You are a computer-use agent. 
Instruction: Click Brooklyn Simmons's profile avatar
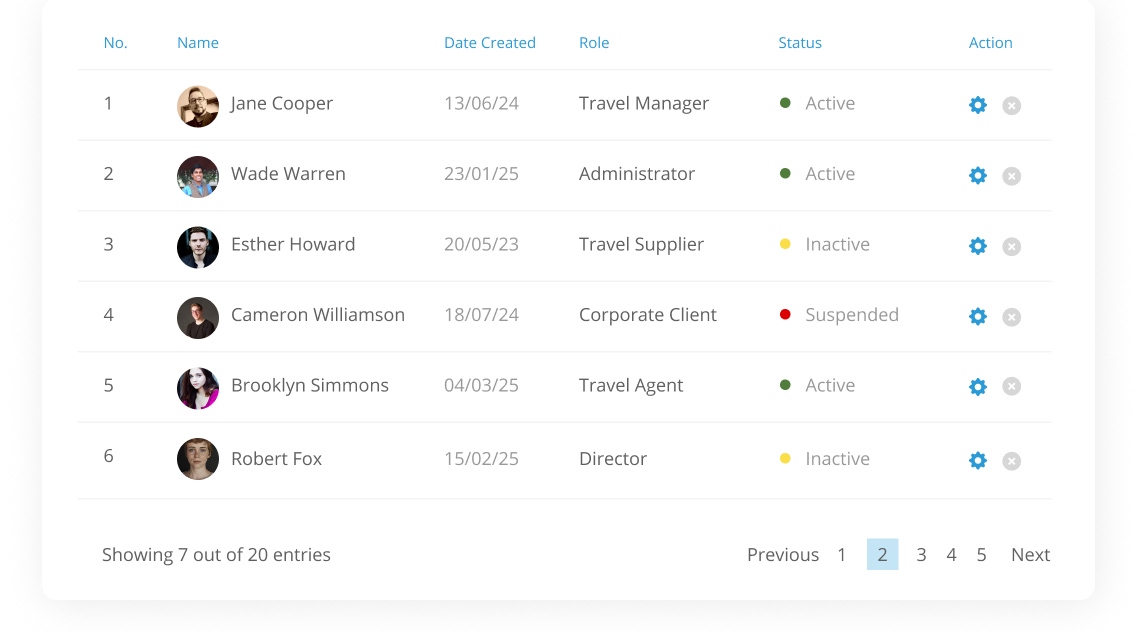(x=198, y=386)
